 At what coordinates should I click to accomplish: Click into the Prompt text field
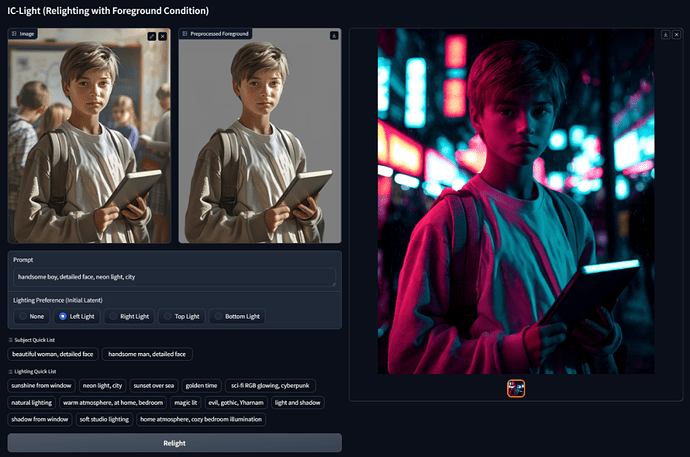174,277
